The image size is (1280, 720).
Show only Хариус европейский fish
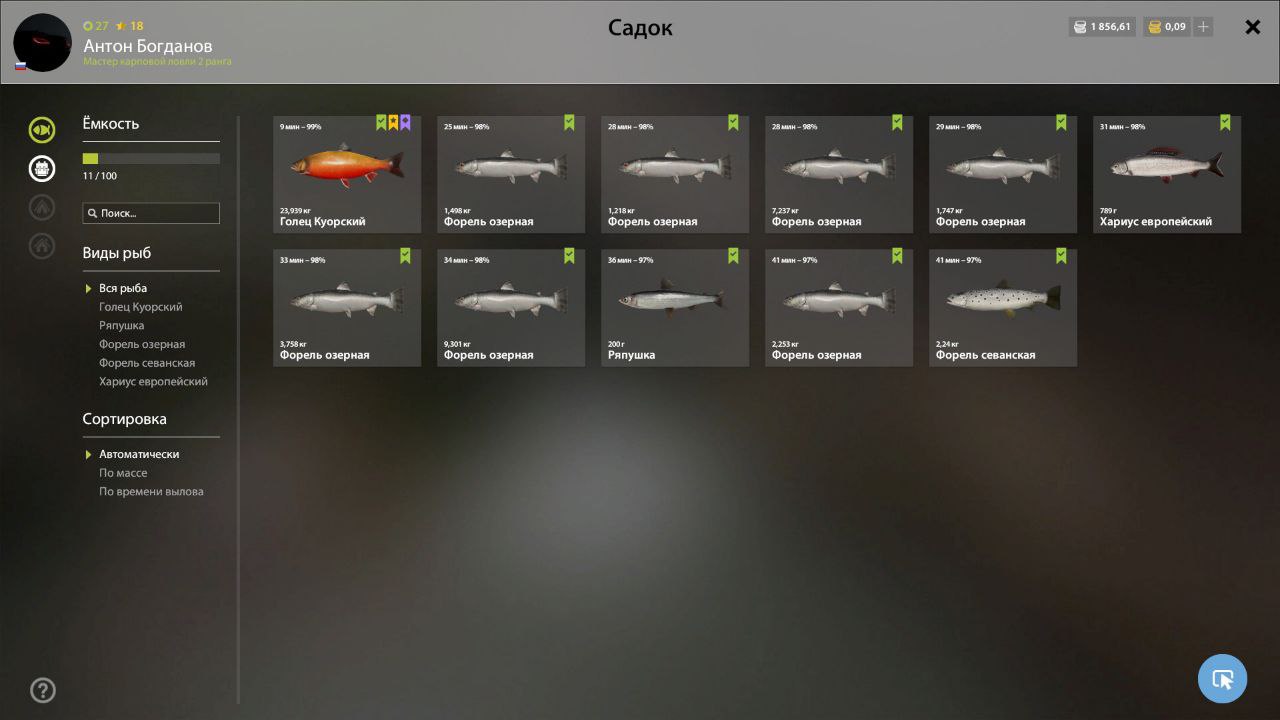pyautogui.click(x=153, y=381)
